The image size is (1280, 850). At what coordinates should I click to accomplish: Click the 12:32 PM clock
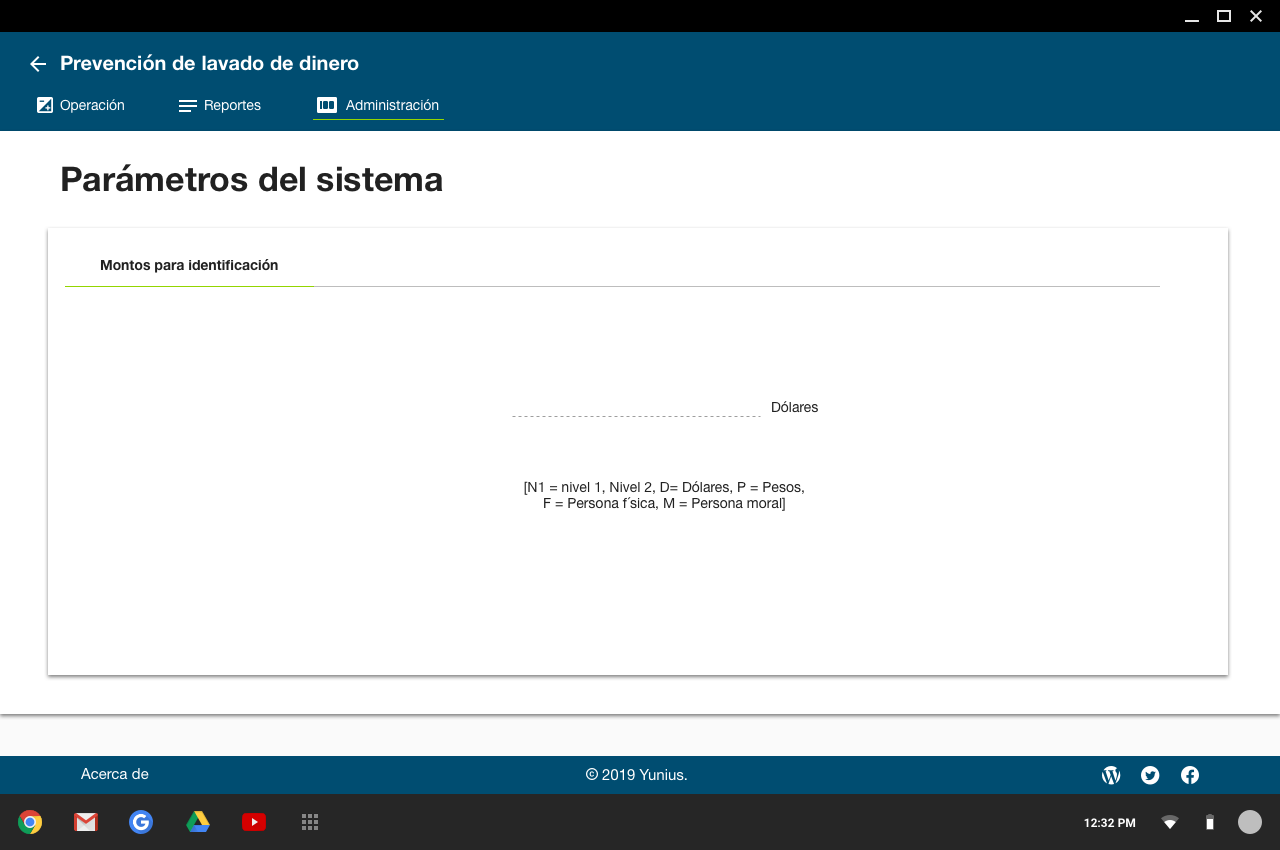point(1109,823)
